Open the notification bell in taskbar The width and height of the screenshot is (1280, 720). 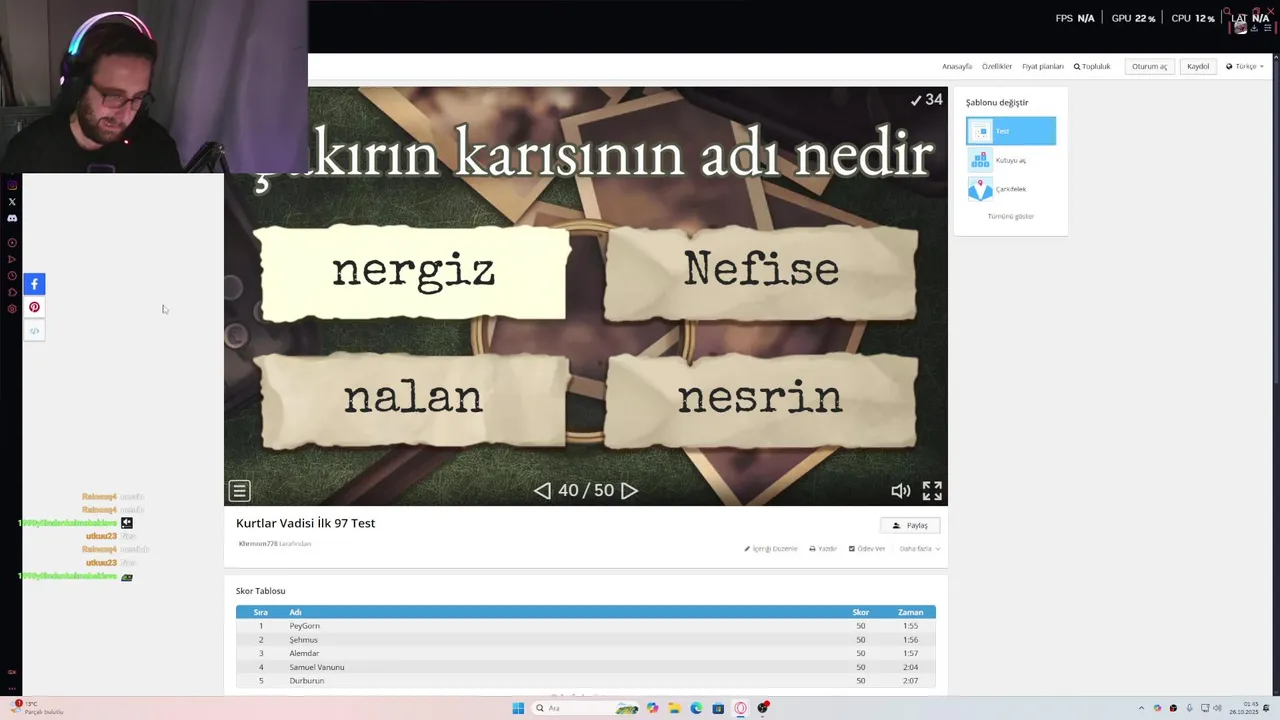pos(1267,708)
